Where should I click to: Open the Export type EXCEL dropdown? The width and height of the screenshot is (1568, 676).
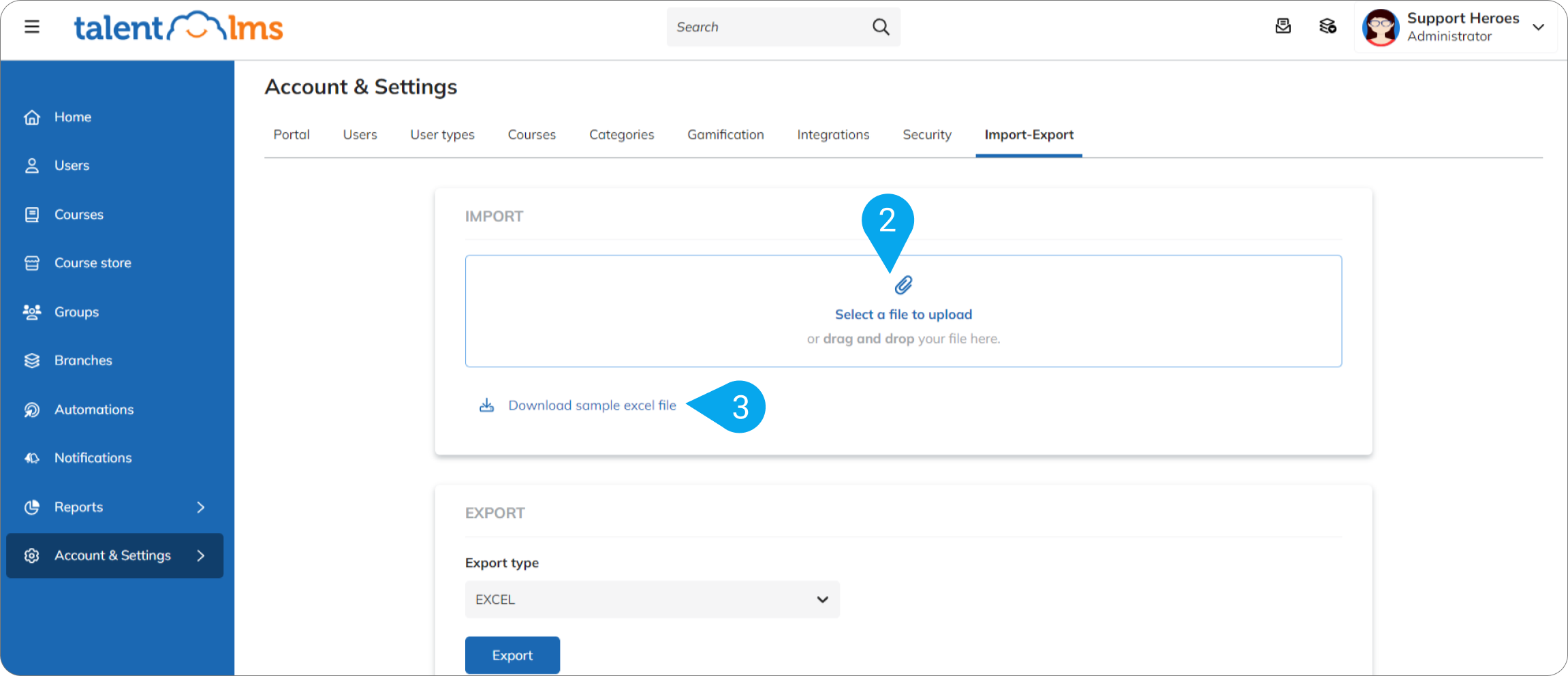point(652,600)
